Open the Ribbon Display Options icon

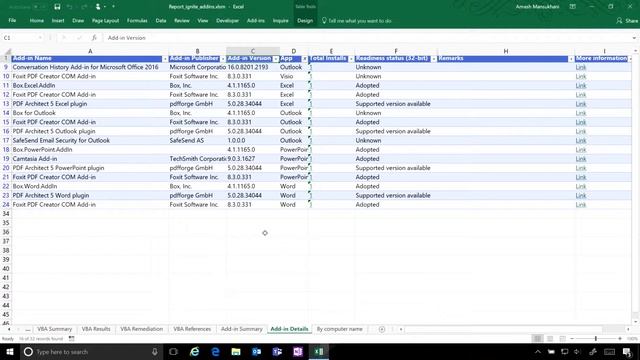573,7
